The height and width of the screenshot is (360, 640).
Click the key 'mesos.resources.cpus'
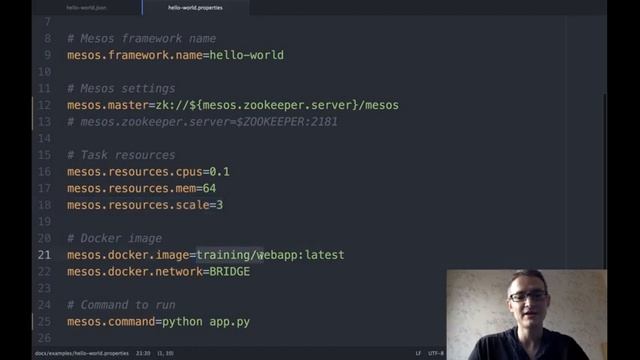135,172
